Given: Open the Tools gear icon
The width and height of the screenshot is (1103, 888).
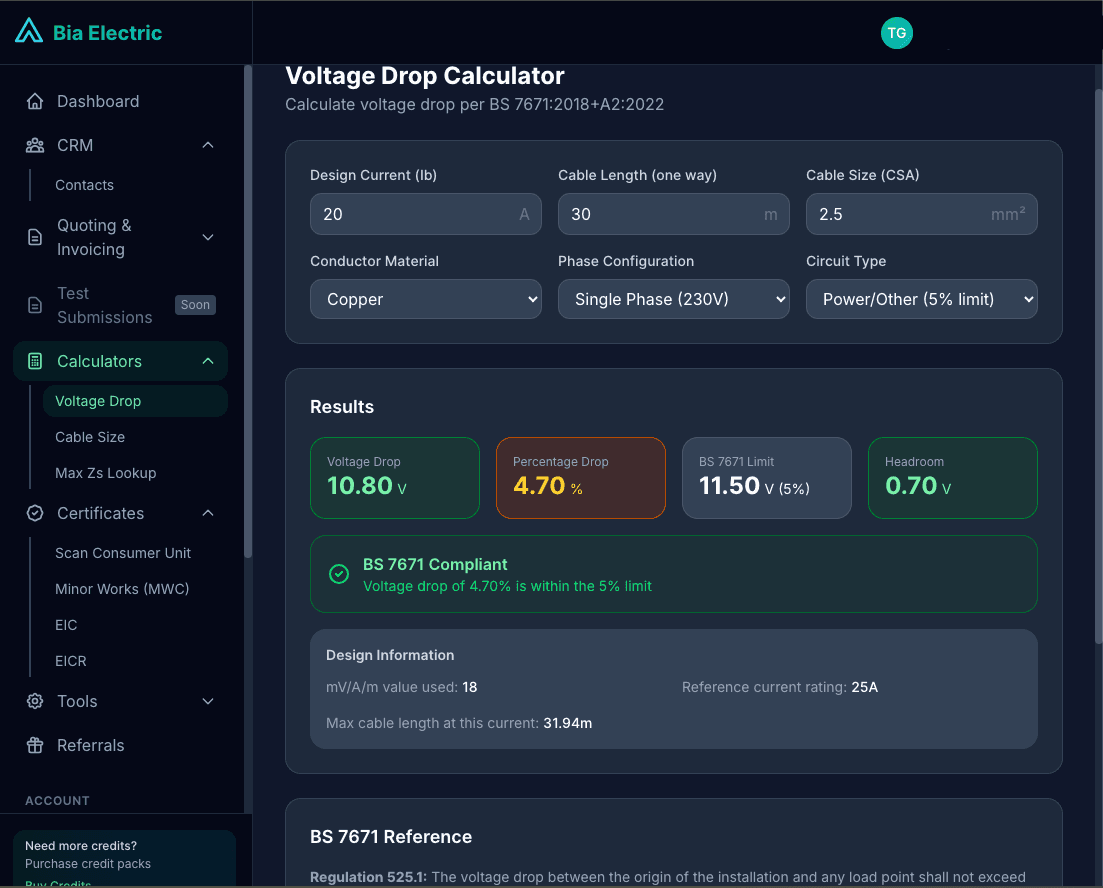Looking at the screenshot, I should click(33, 701).
